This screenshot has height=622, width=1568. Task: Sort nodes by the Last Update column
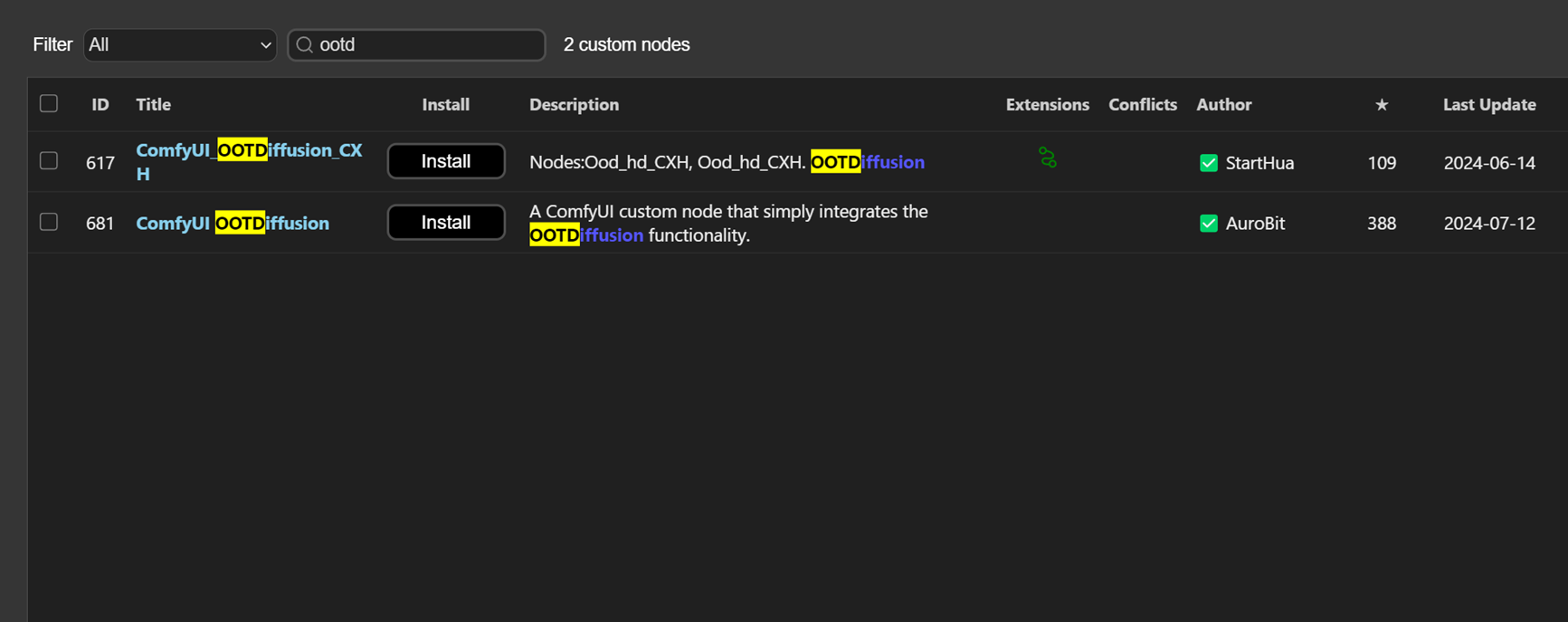point(1489,104)
